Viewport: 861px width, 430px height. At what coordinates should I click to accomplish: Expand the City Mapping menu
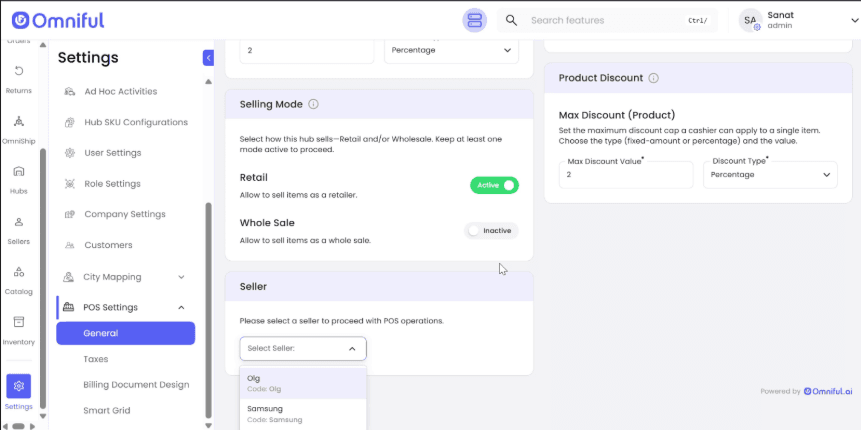point(181,277)
